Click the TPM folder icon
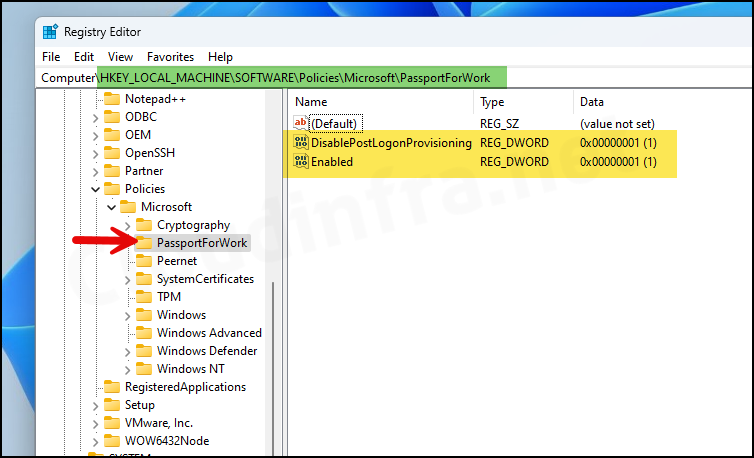The height and width of the screenshot is (458, 754). [144, 297]
